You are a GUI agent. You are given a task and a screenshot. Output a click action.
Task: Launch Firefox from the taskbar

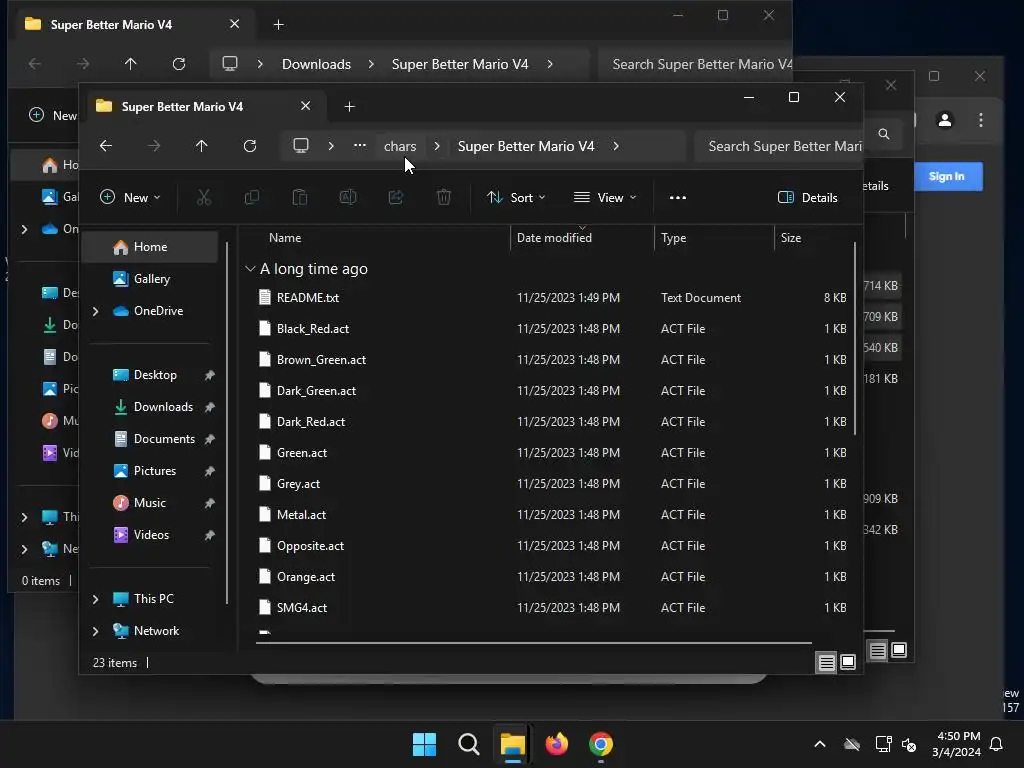(x=556, y=744)
